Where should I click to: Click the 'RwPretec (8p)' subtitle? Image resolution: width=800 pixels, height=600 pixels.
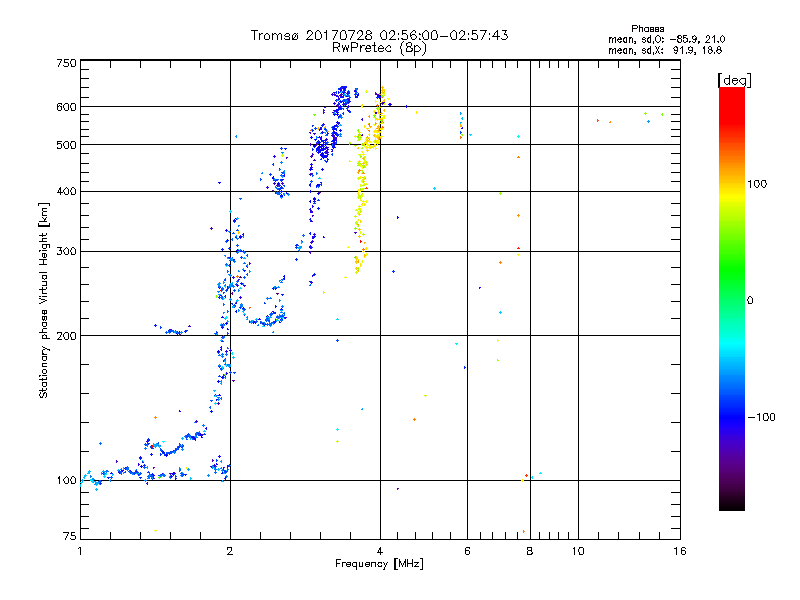pos(379,48)
